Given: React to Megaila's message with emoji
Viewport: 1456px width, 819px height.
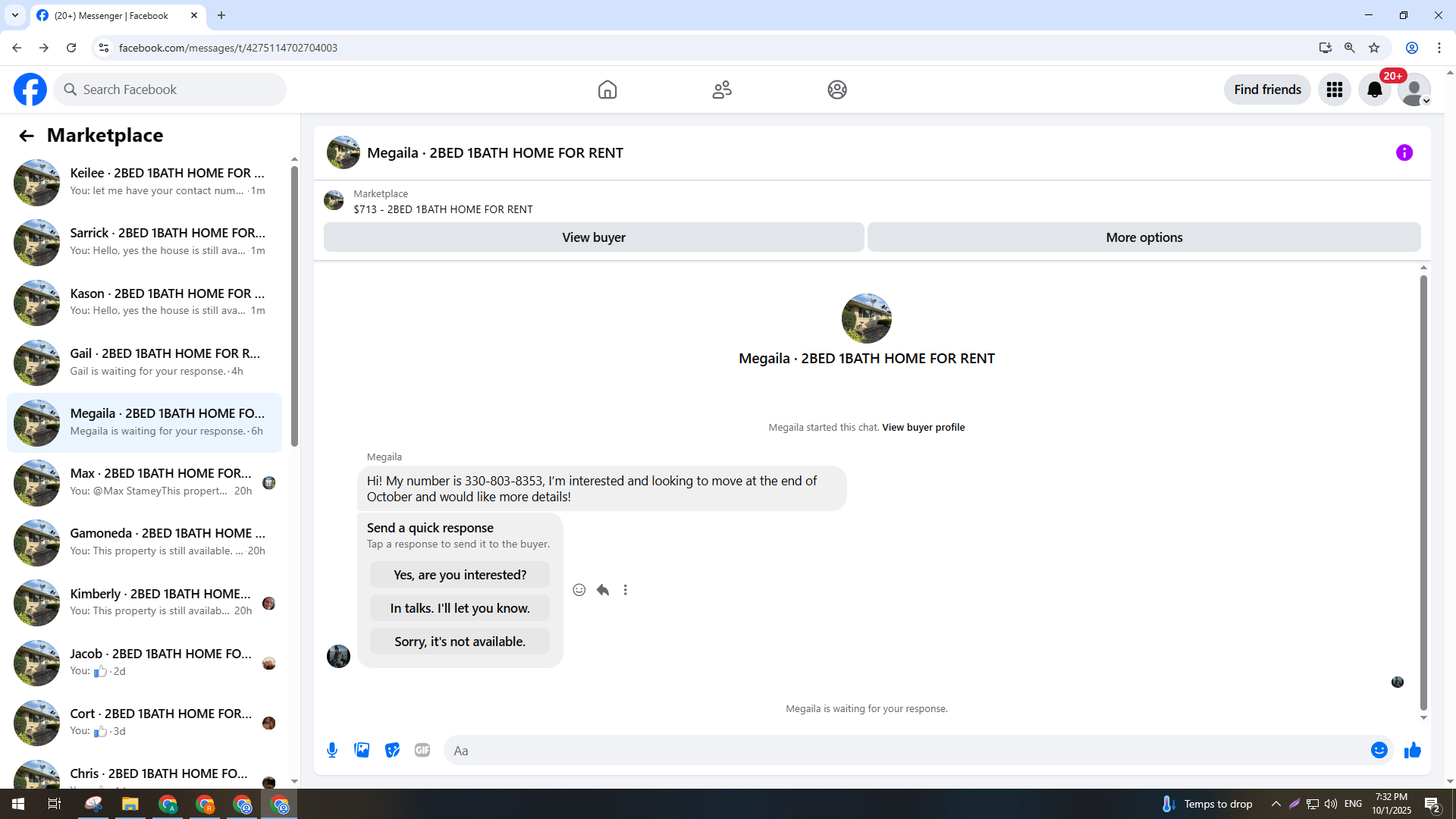Looking at the screenshot, I should click(579, 590).
